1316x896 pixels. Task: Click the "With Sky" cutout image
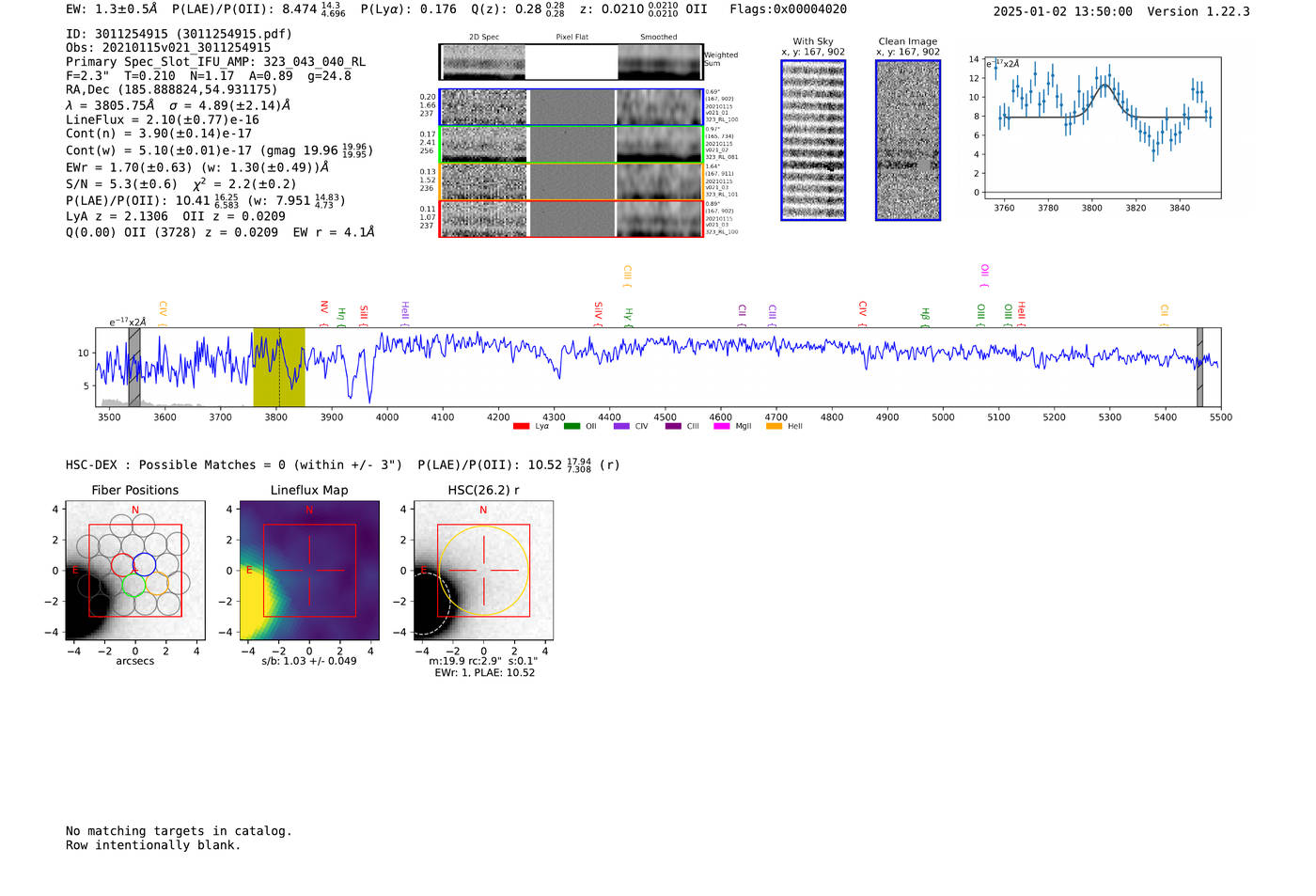point(813,140)
